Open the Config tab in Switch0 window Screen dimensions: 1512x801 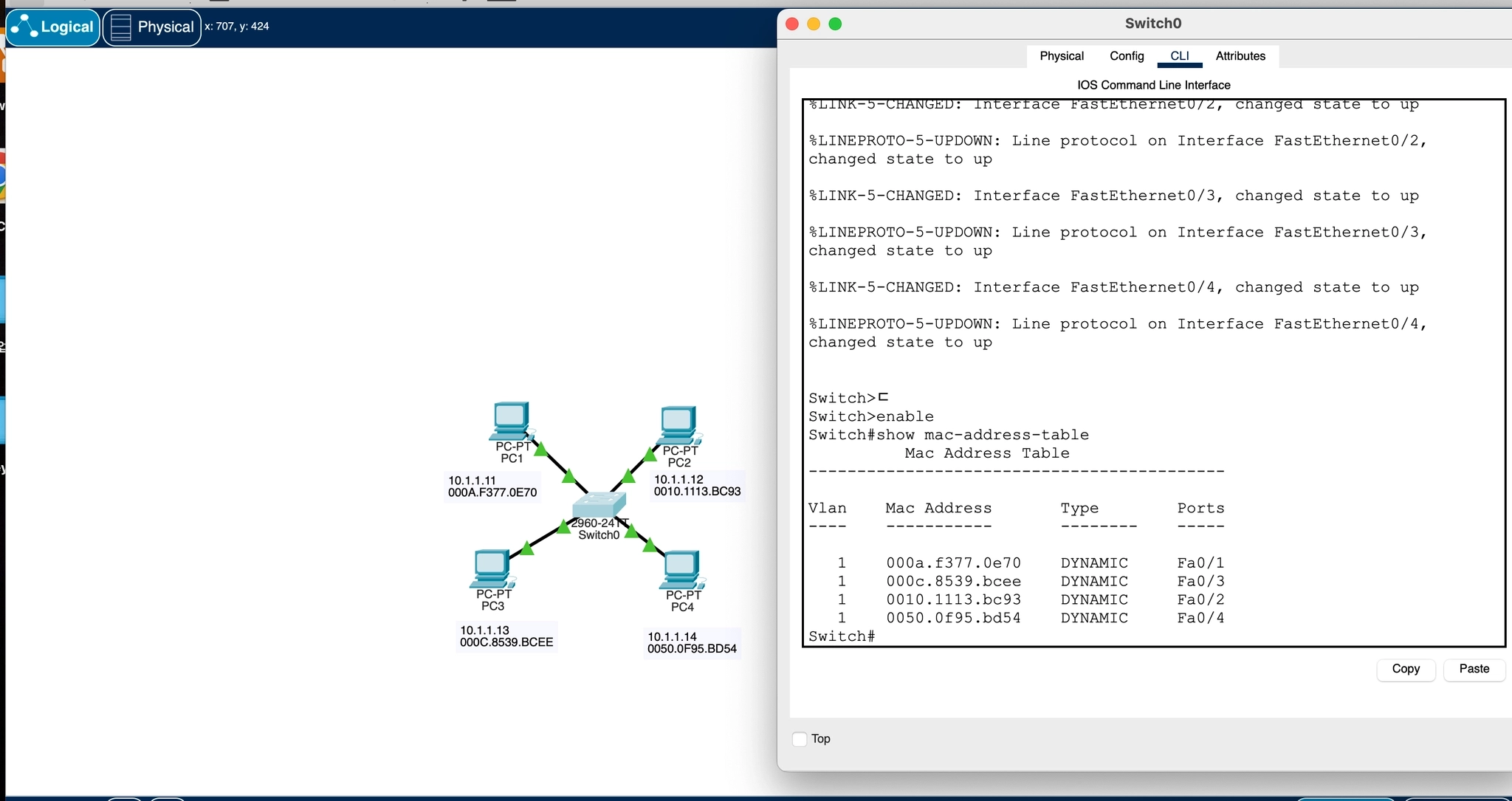pyautogui.click(x=1127, y=56)
